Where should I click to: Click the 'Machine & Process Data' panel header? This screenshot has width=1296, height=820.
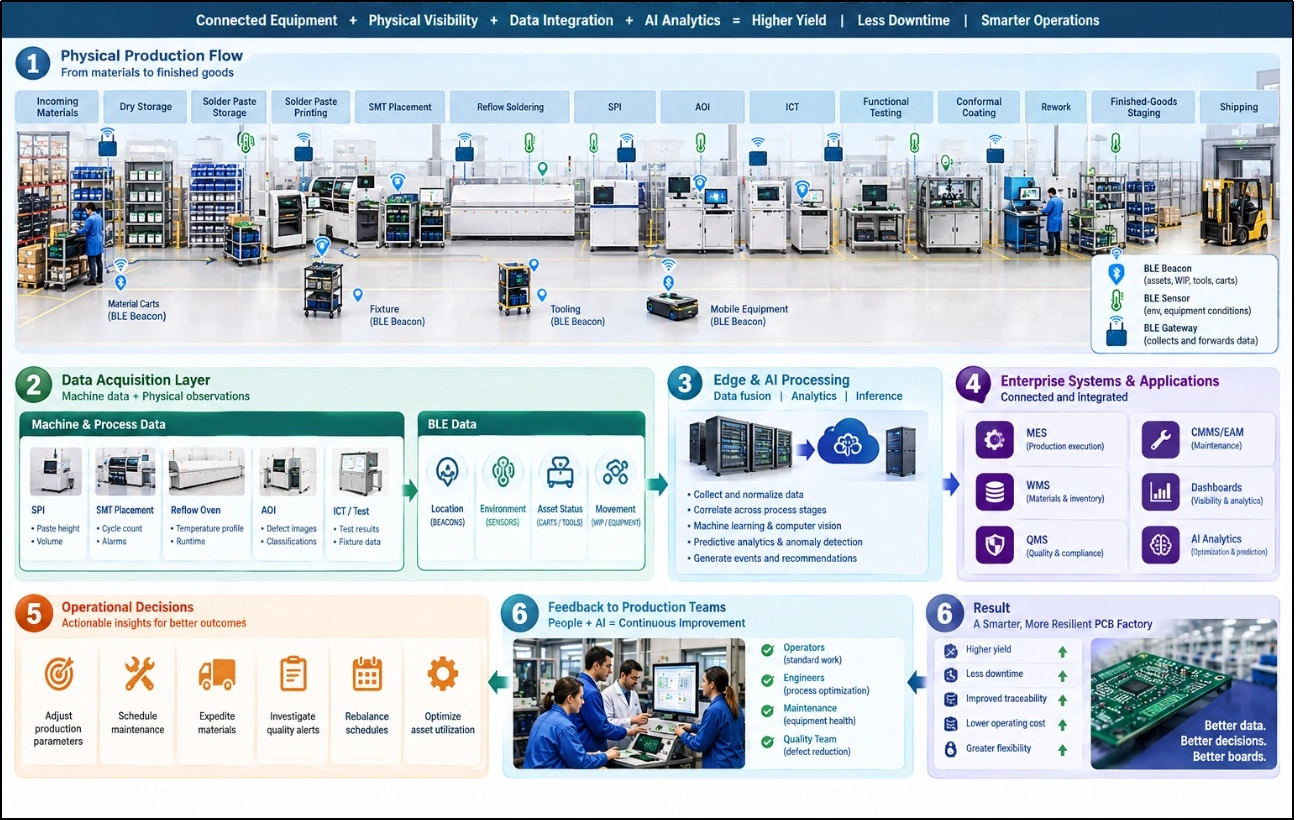click(212, 424)
